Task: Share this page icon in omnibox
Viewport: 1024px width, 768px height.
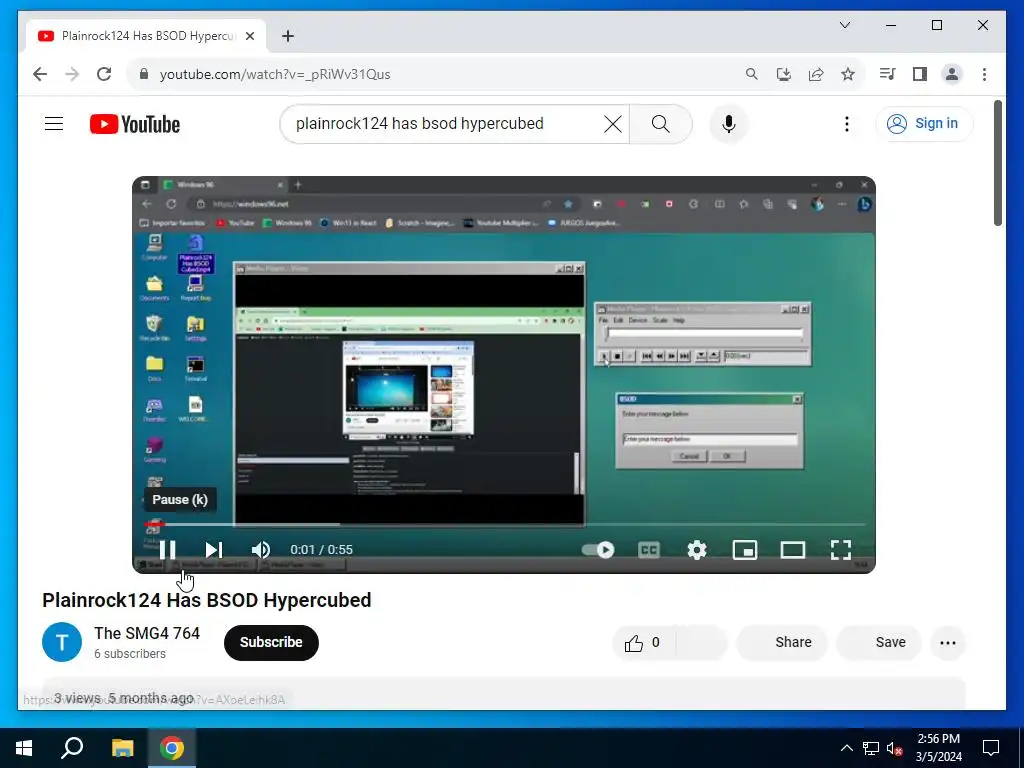Action: pyautogui.click(x=816, y=74)
